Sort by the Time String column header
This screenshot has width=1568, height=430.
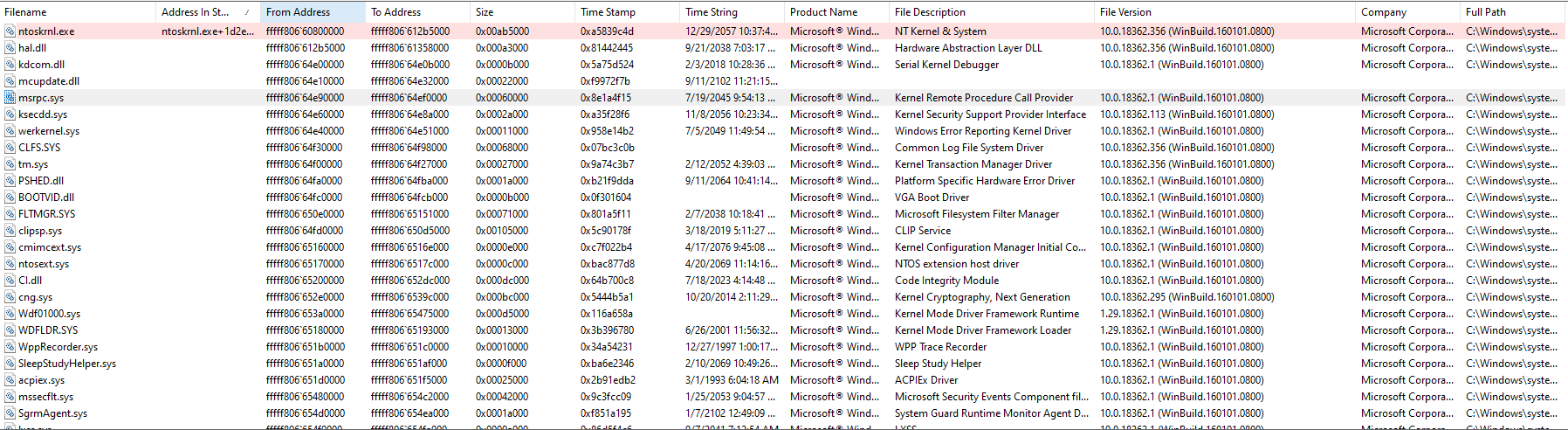pos(732,12)
